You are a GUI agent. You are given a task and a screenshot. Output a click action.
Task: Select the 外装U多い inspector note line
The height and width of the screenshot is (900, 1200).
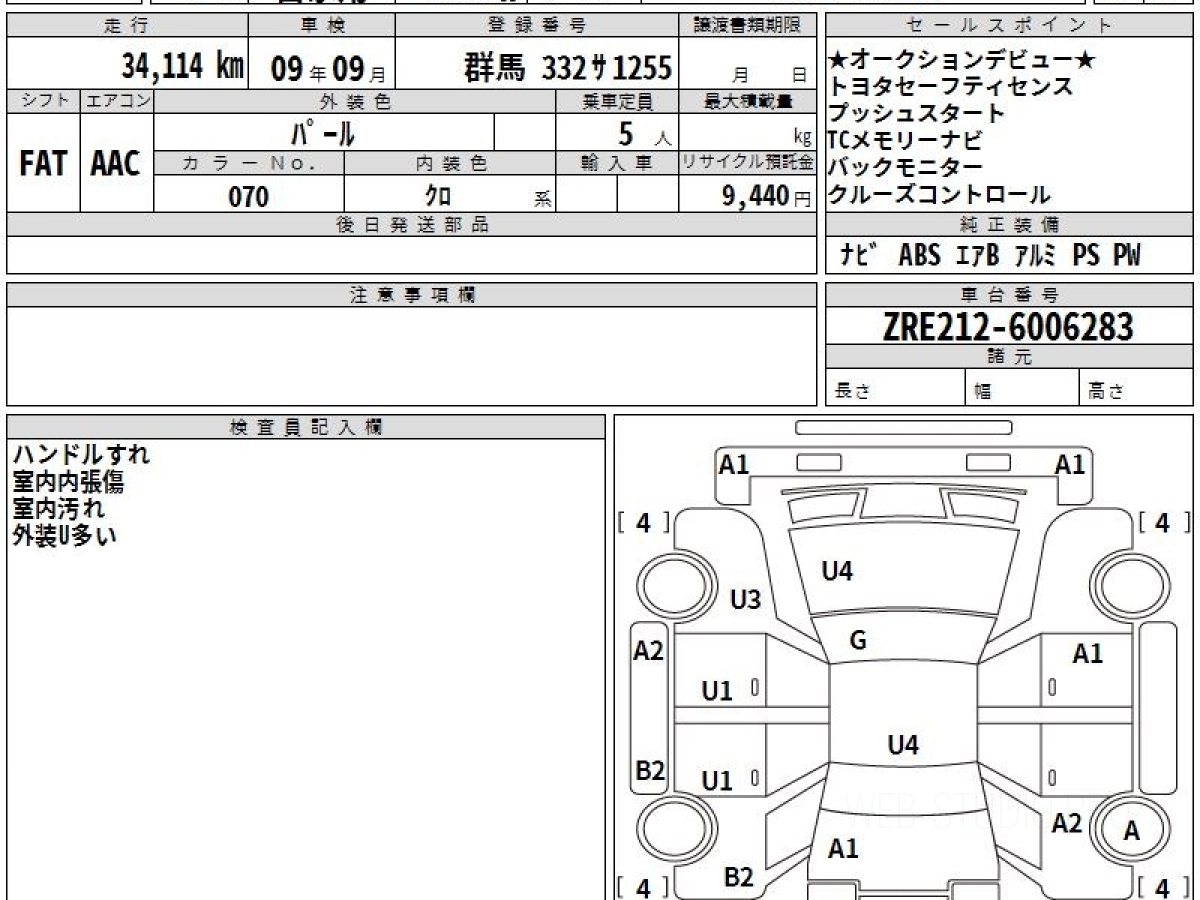pyautogui.click(x=66, y=535)
